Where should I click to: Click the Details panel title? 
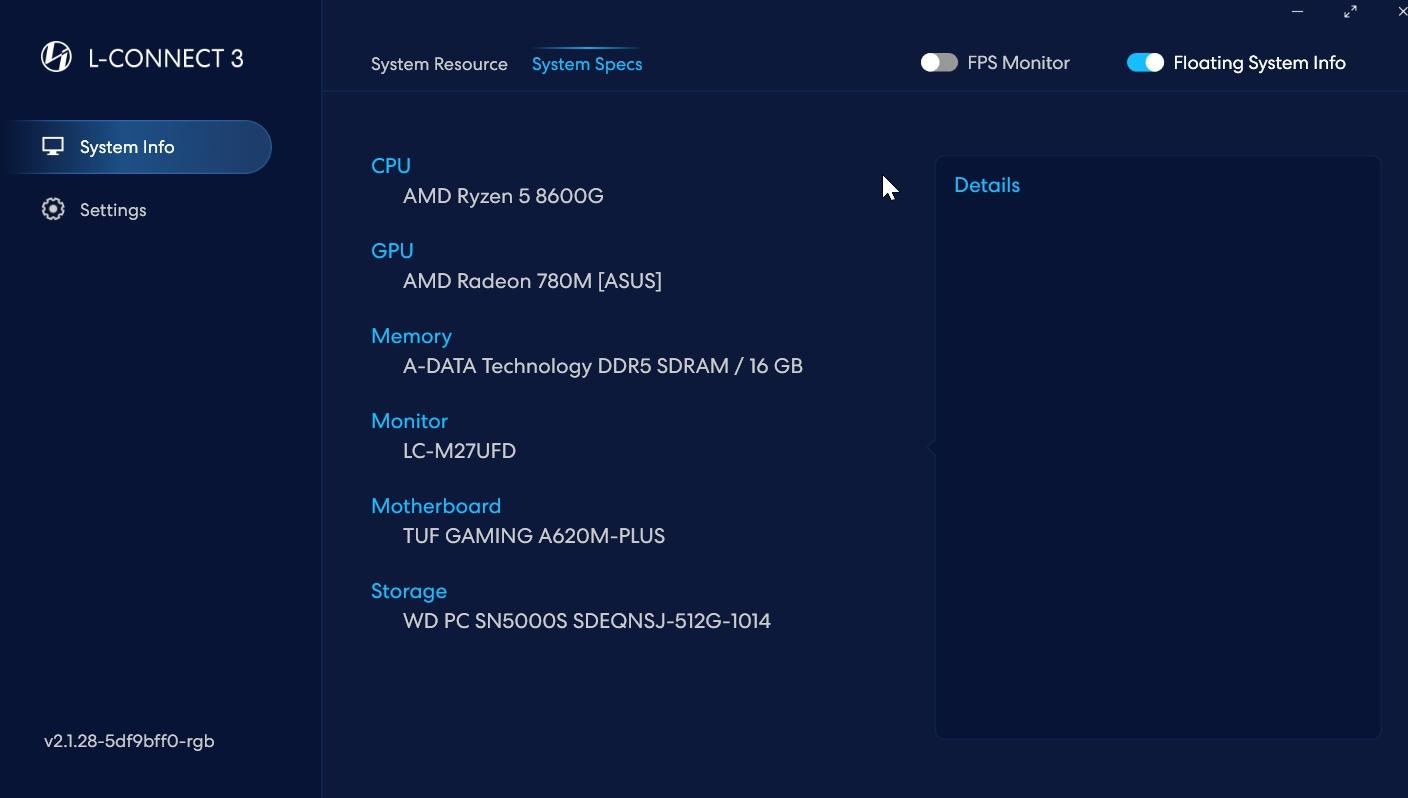pyautogui.click(x=987, y=185)
